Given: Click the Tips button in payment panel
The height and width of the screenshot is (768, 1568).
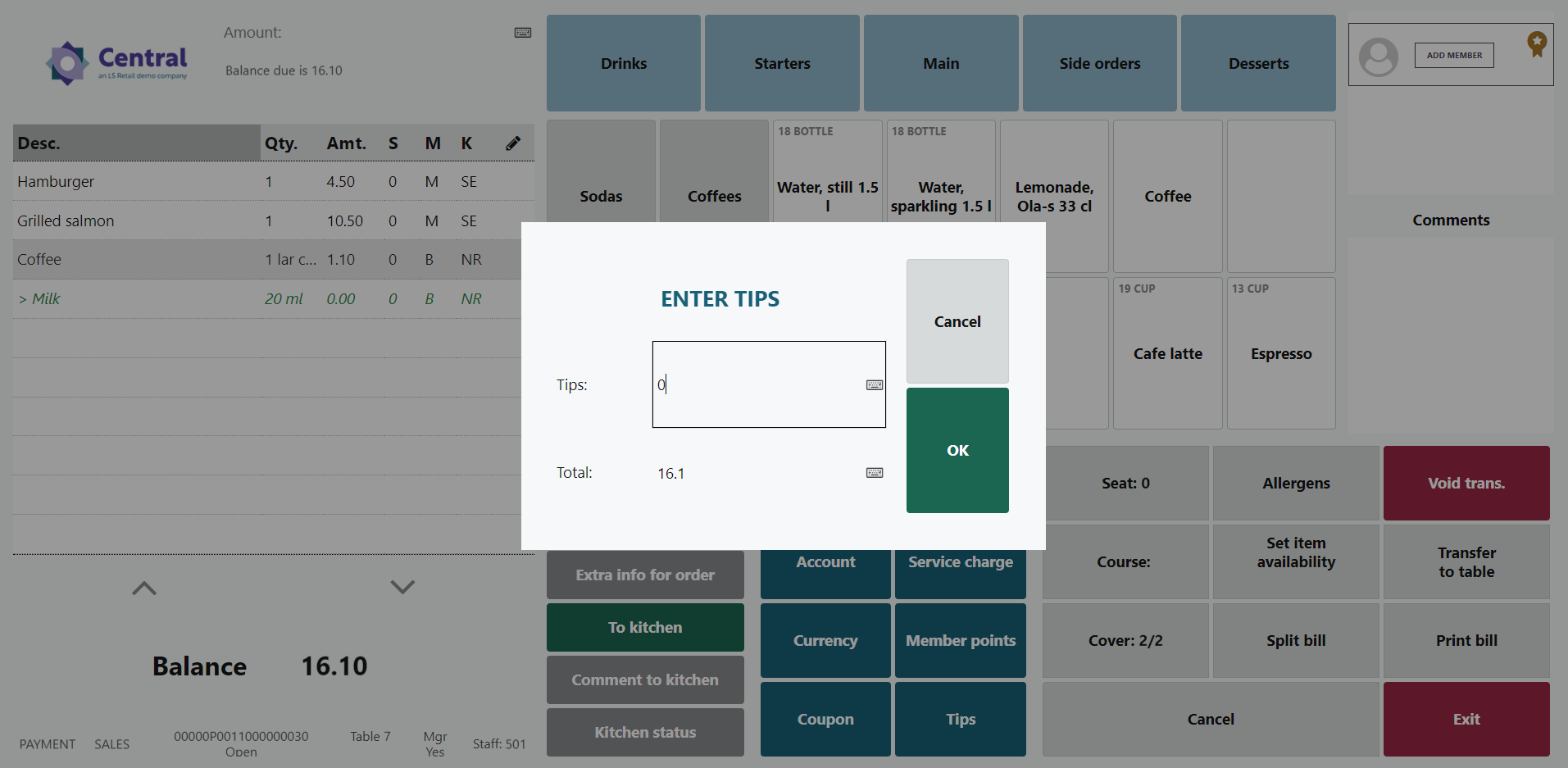Looking at the screenshot, I should pyautogui.click(x=961, y=719).
